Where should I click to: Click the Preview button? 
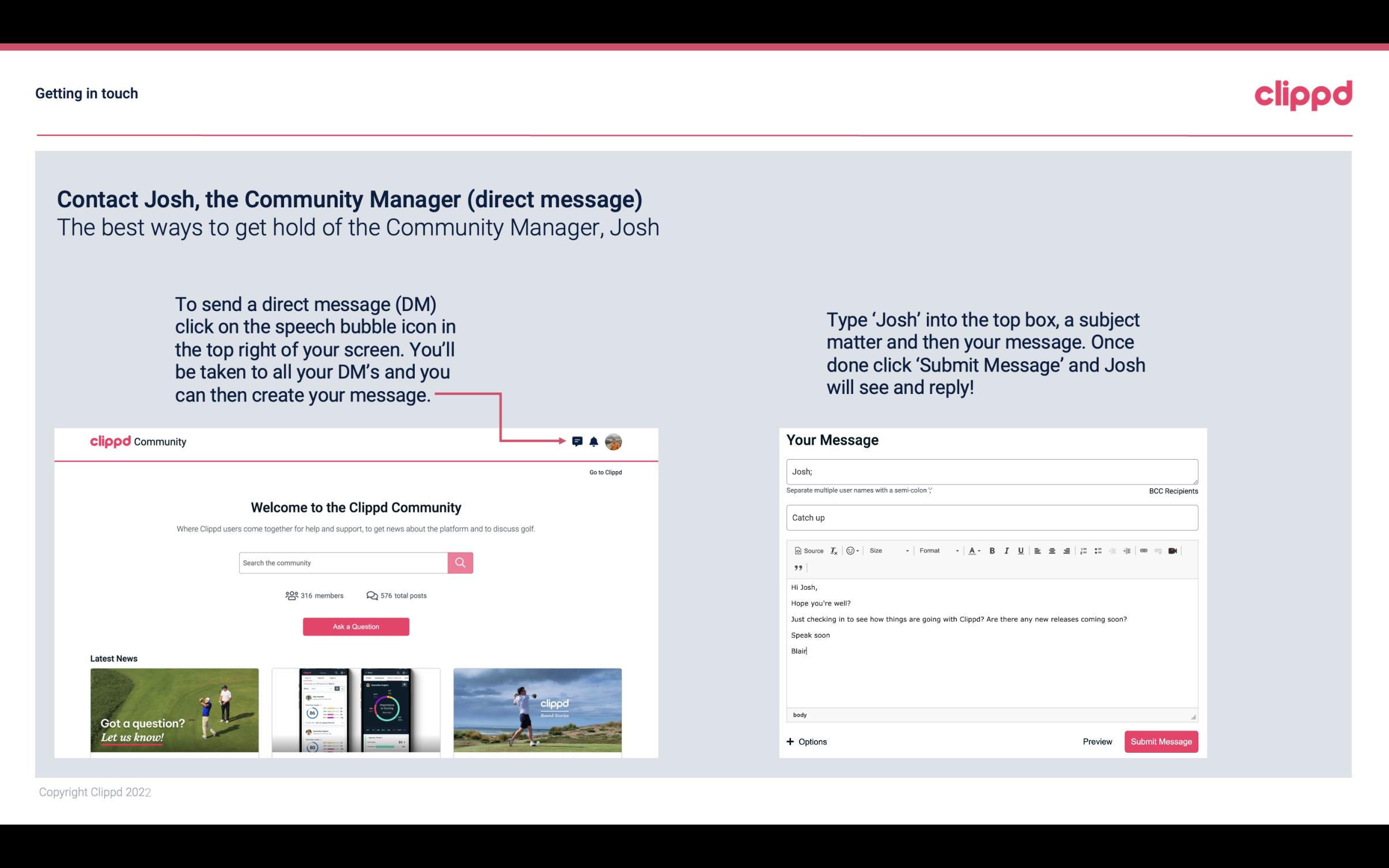pyautogui.click(x=1097, y=741)
